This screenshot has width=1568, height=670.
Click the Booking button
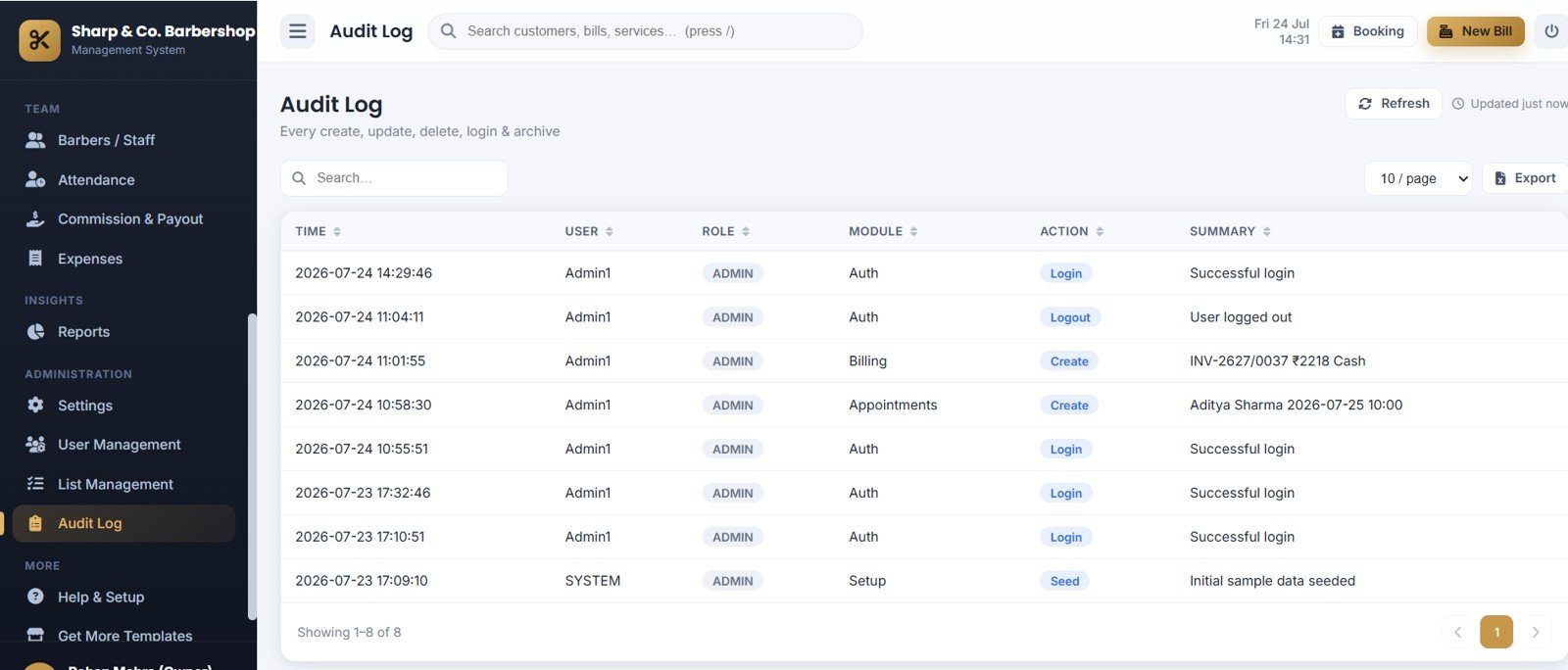[x=1368, y=31]
